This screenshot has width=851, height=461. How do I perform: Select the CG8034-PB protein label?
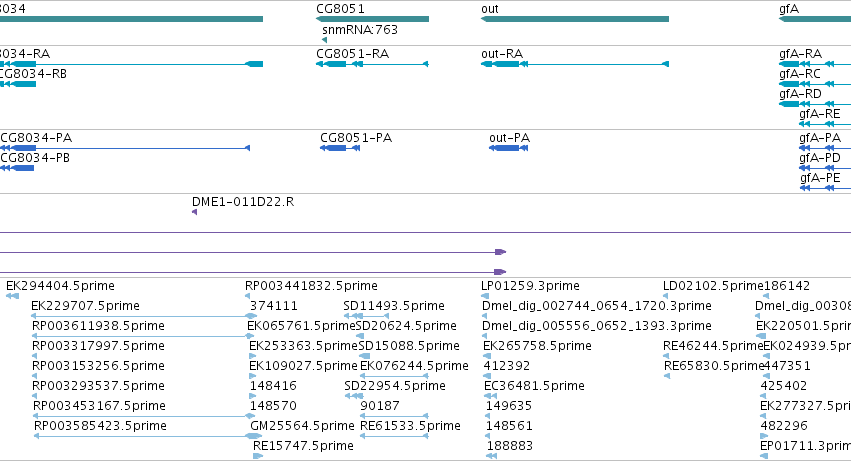click(x=35, y=158)
